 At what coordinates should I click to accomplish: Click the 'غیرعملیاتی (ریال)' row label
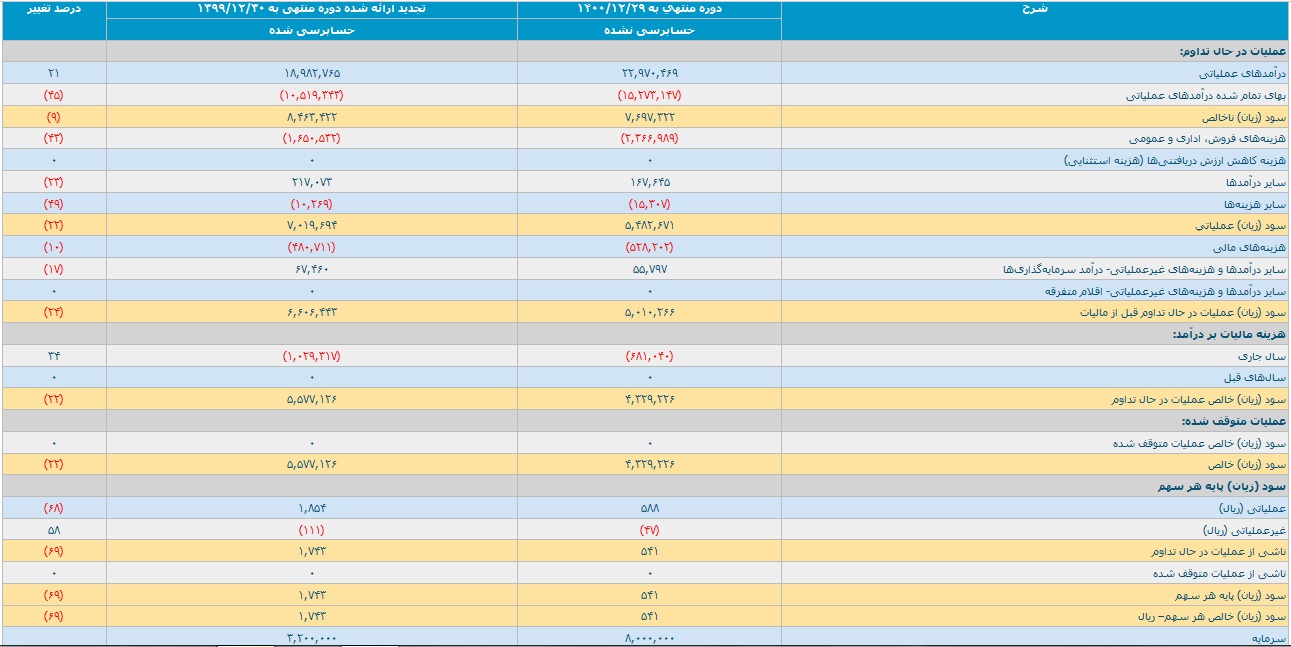1243,529
